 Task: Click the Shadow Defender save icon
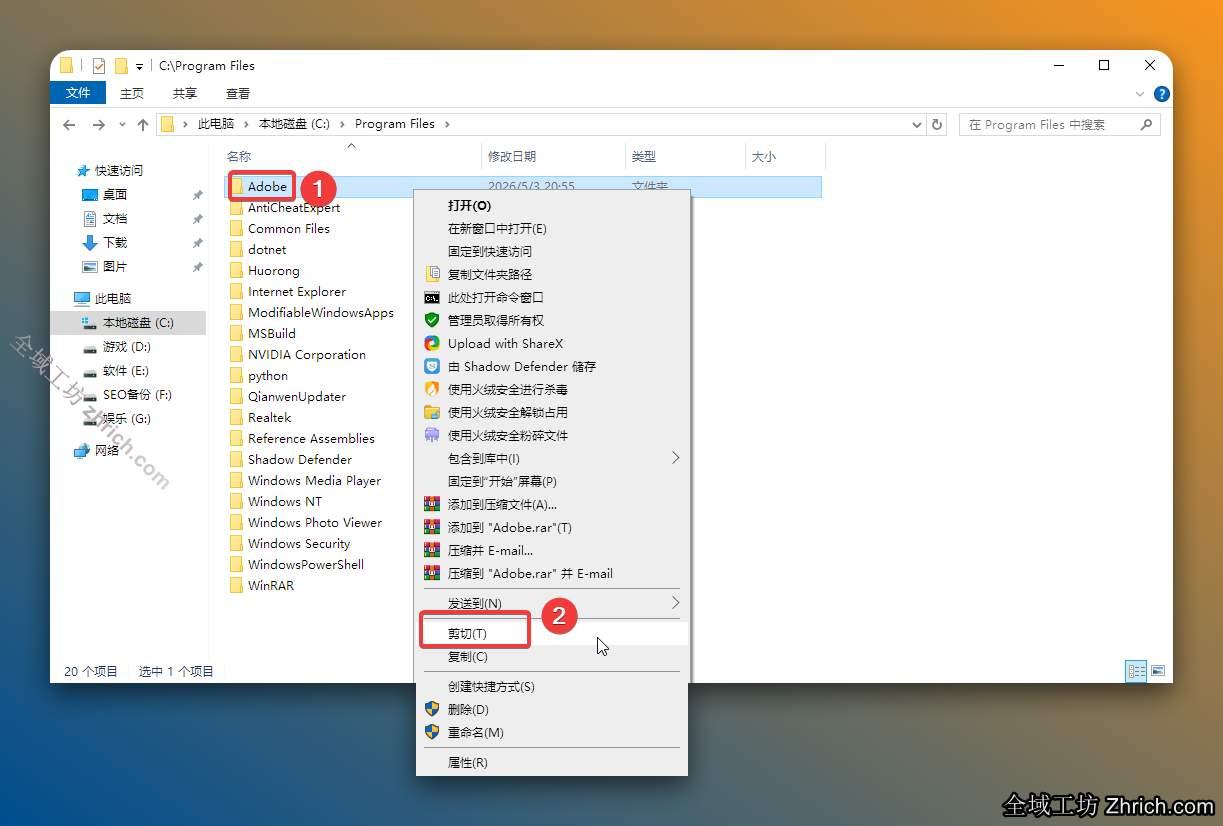pos(432,366)
